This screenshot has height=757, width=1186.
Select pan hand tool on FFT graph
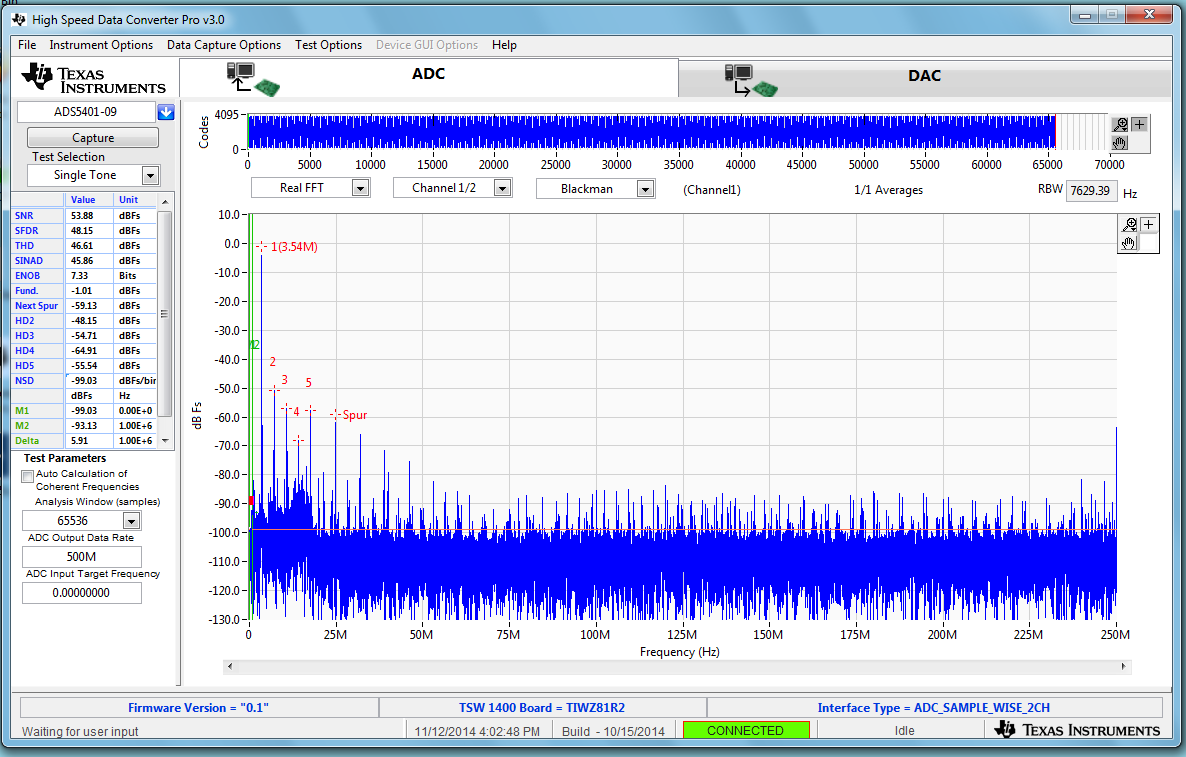click(x=1129, y=243)
